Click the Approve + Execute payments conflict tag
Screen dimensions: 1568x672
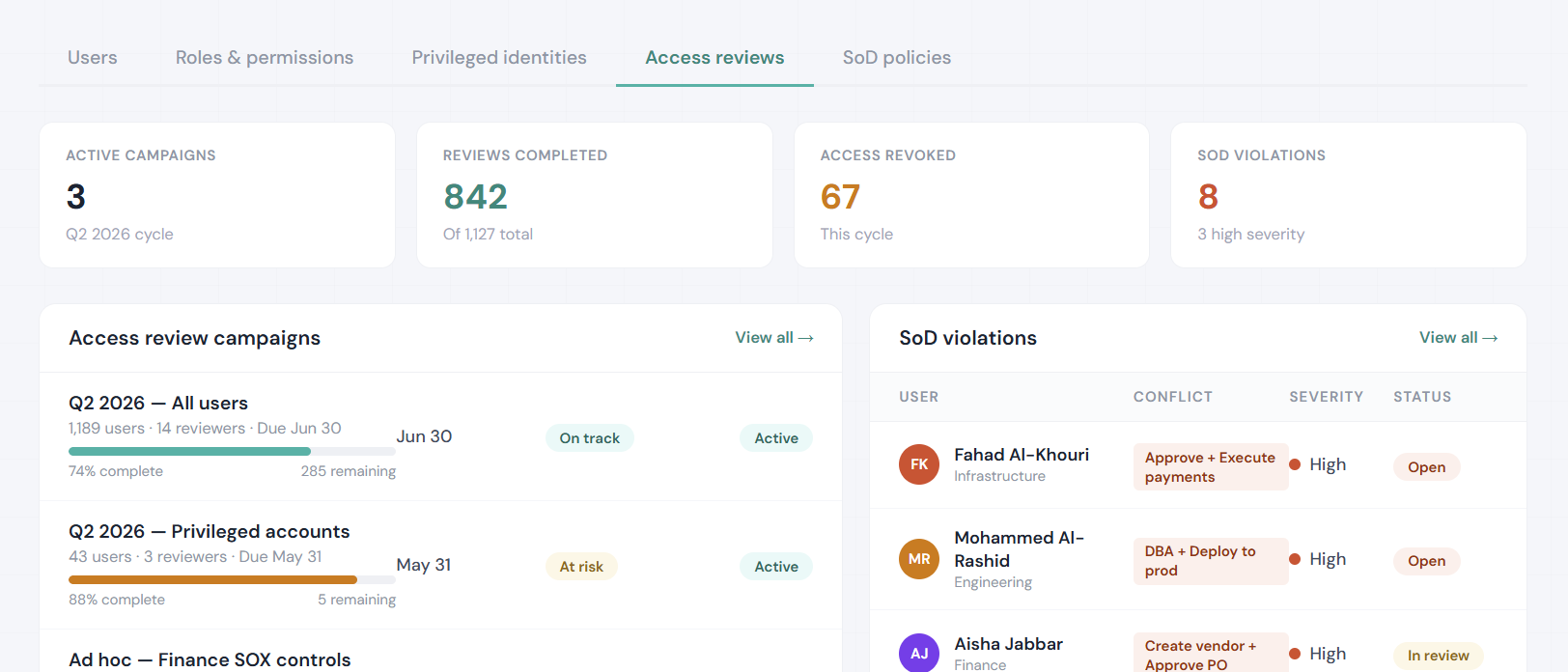[1211, 467]
